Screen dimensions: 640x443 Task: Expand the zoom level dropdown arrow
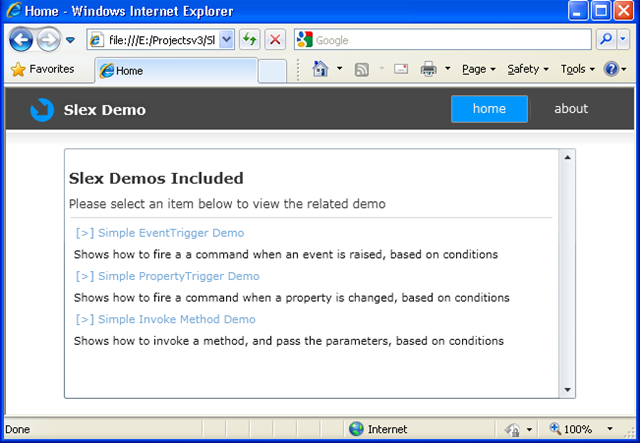click(x=610, y=429)
